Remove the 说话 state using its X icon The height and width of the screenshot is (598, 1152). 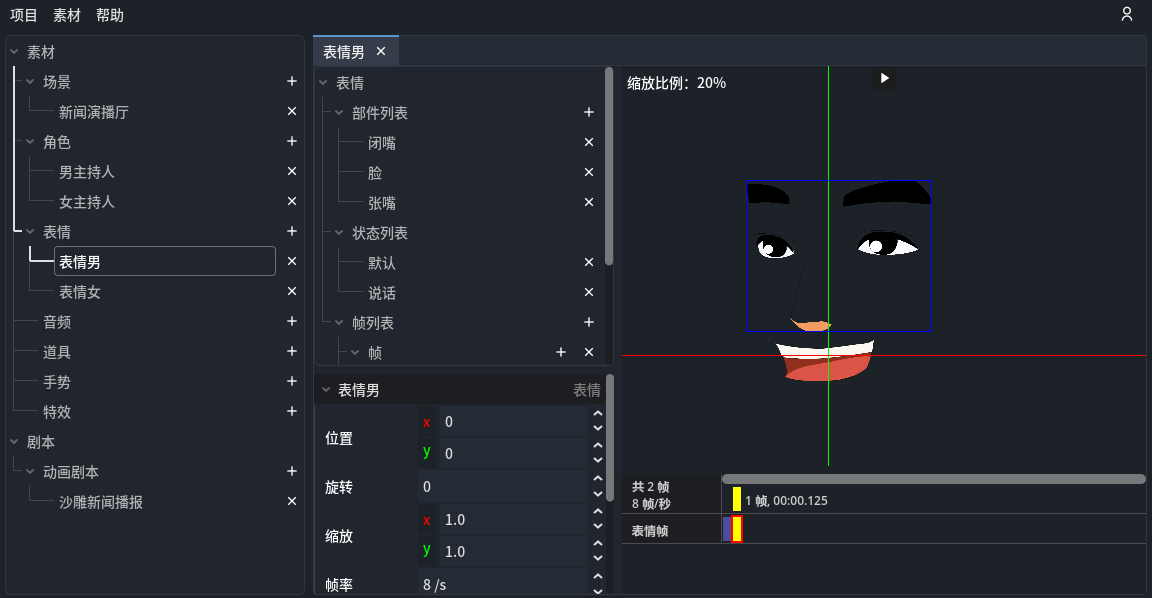(x=589, y=292)
